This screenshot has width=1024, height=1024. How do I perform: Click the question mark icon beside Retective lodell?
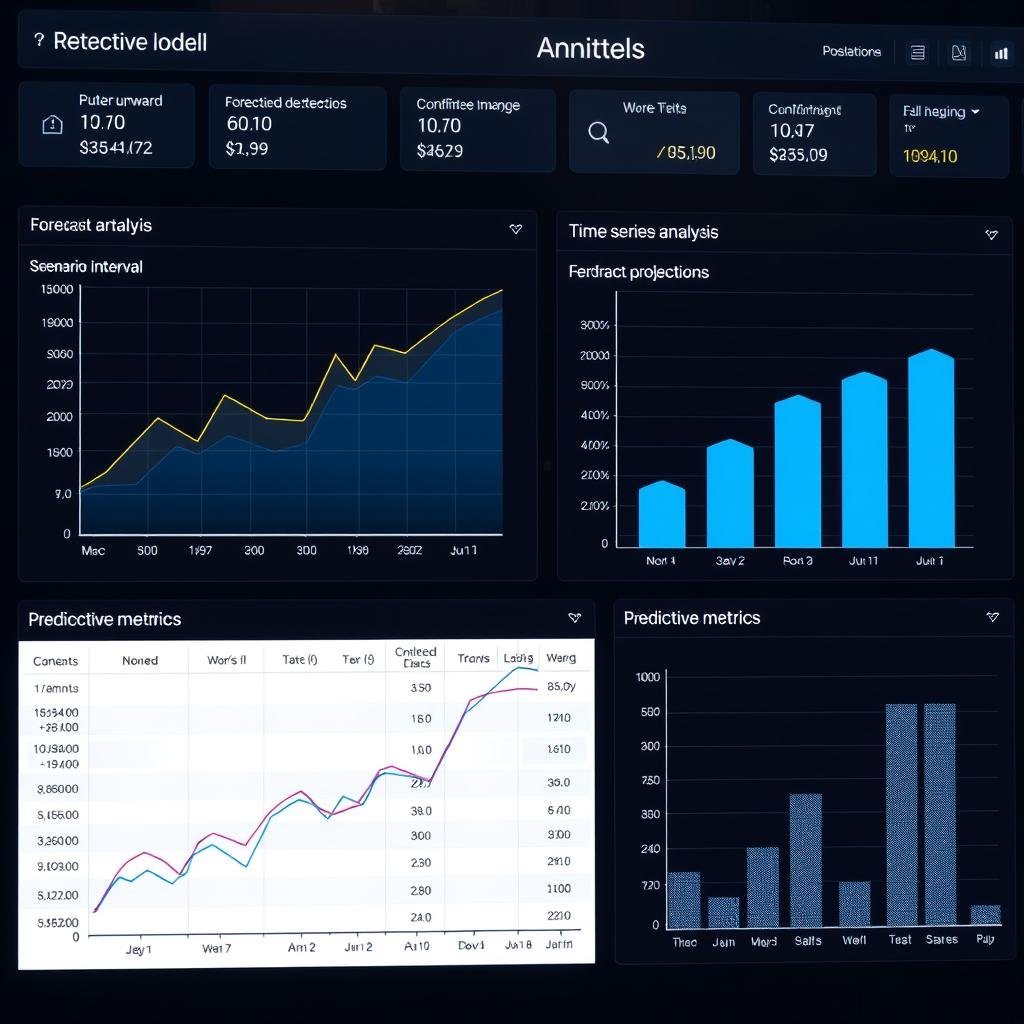click(38, 42)
